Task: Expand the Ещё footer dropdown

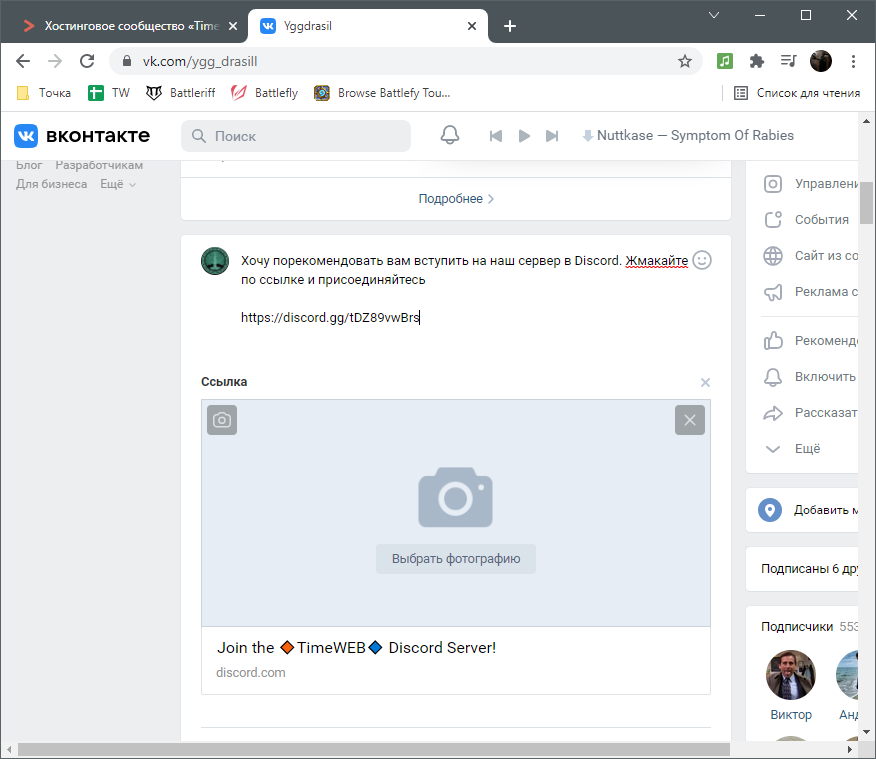Action: pyautogui.click(x=118, y=184)
